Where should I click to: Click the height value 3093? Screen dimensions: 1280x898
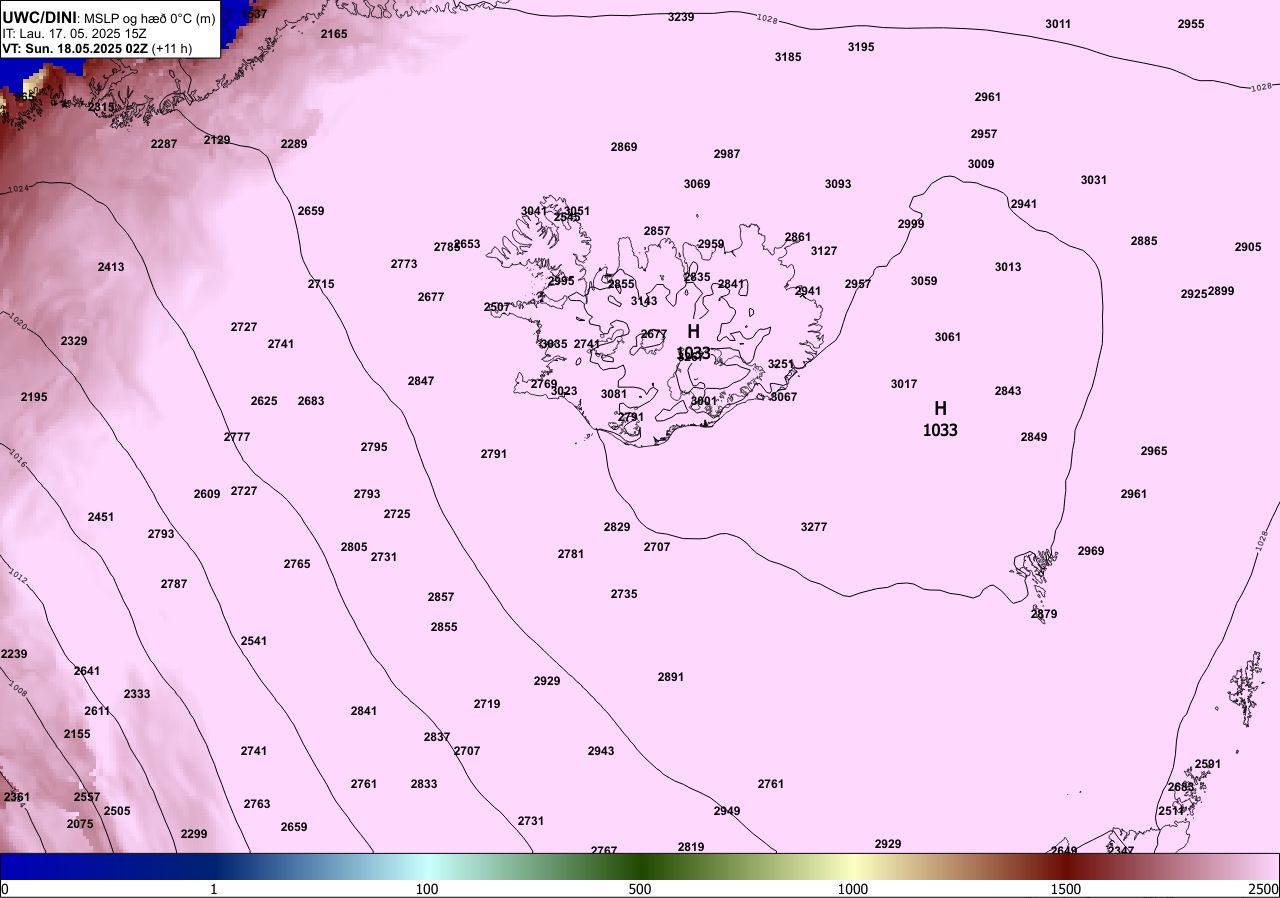coord(838,184)
